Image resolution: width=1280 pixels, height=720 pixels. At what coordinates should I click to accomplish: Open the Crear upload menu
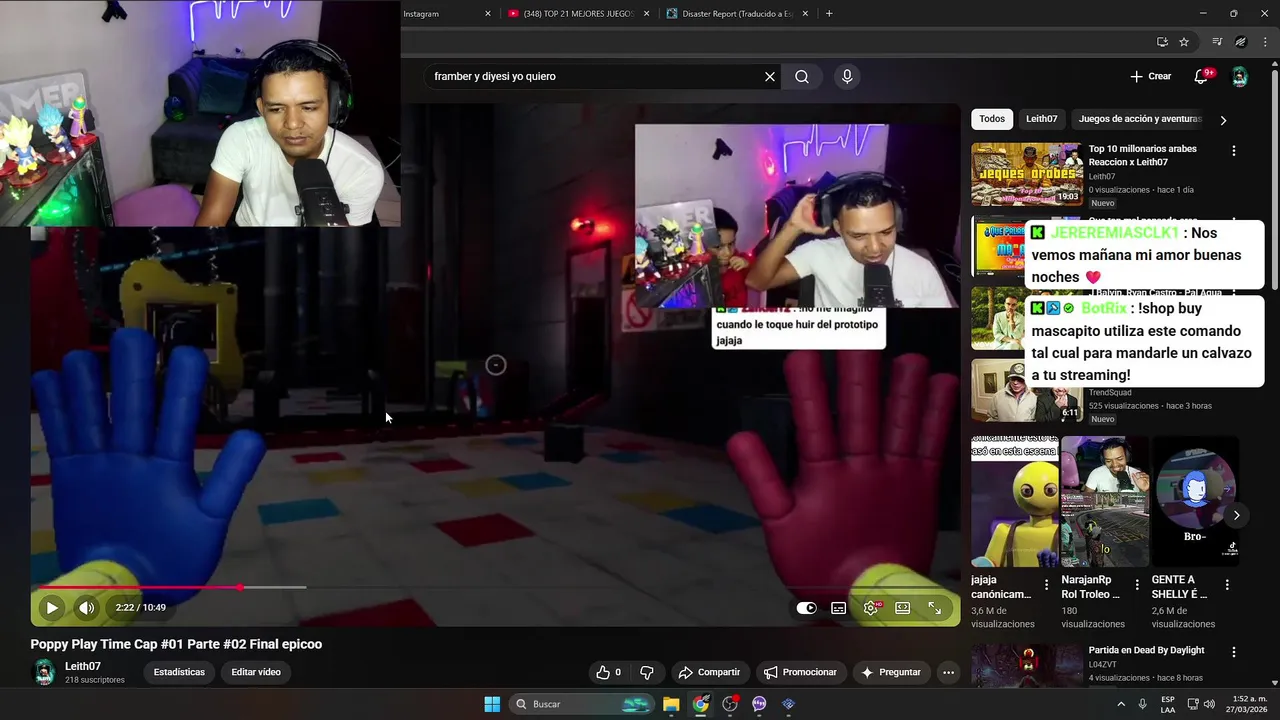[x=1151, y=76]
